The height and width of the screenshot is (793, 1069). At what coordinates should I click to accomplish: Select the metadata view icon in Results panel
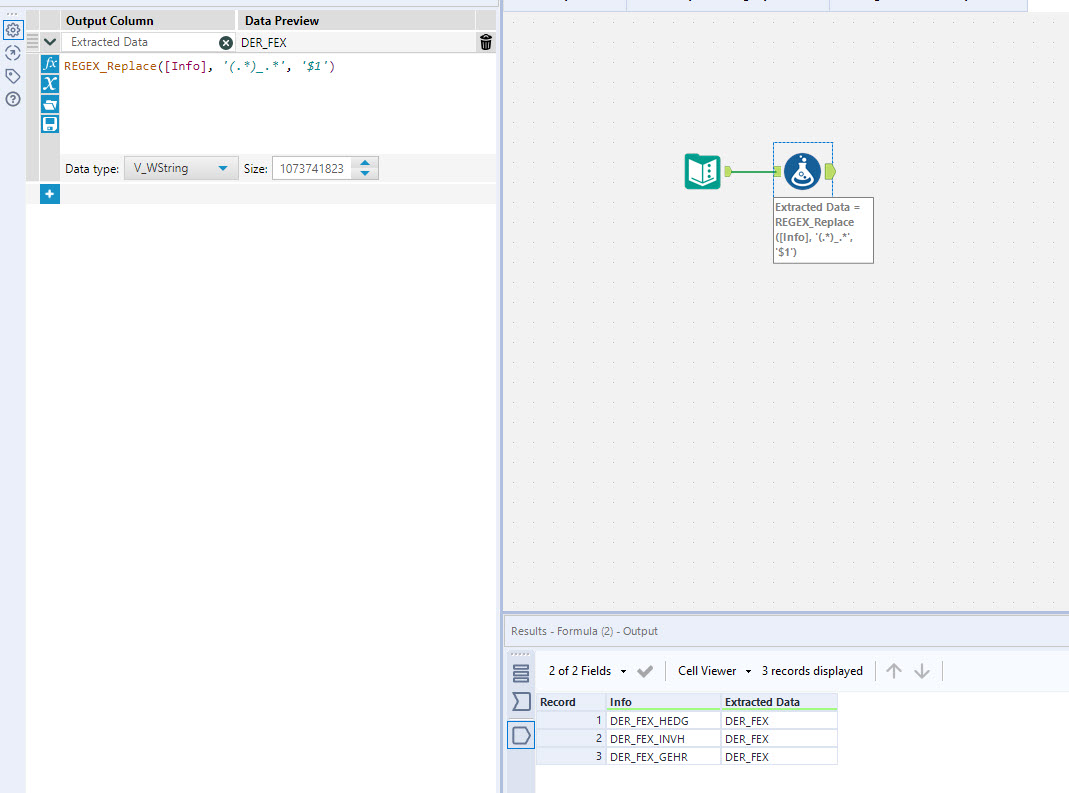[x=520, y=702]
